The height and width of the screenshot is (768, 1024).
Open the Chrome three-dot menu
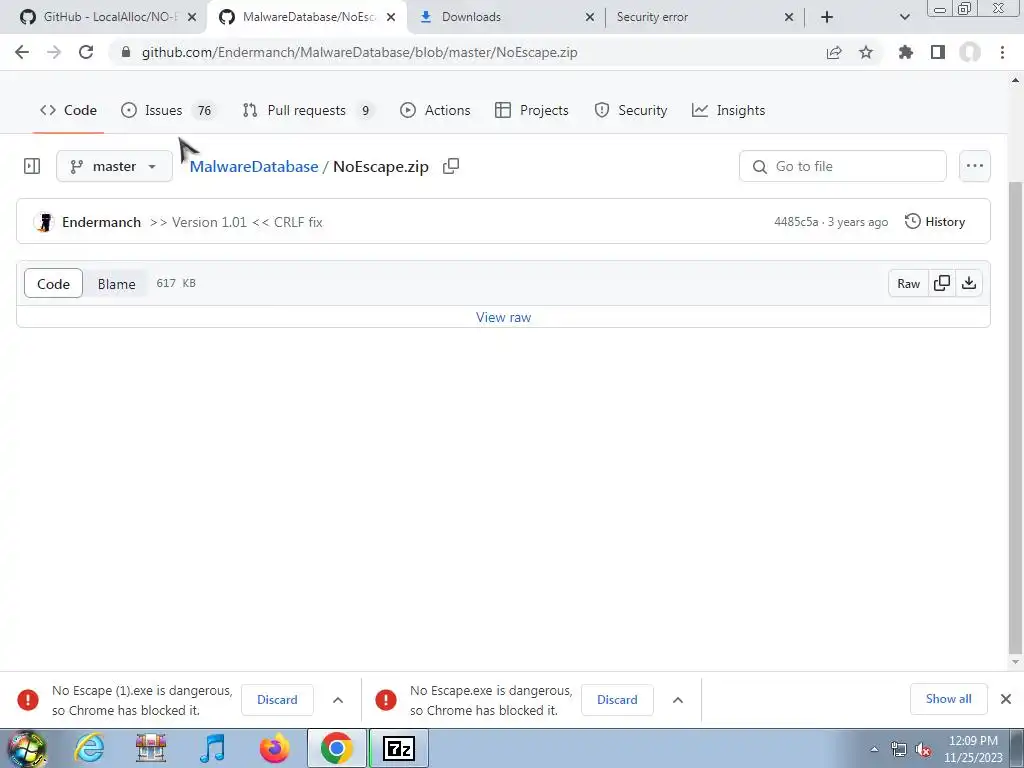1002,52
